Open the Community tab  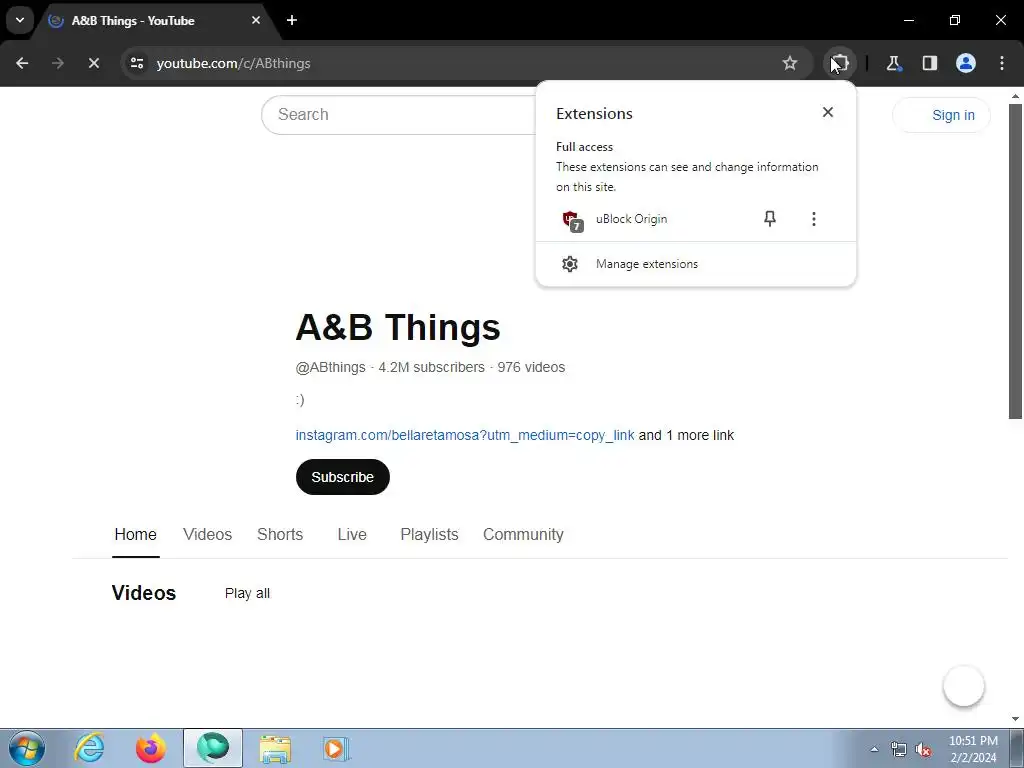click(x=523, y=534)
